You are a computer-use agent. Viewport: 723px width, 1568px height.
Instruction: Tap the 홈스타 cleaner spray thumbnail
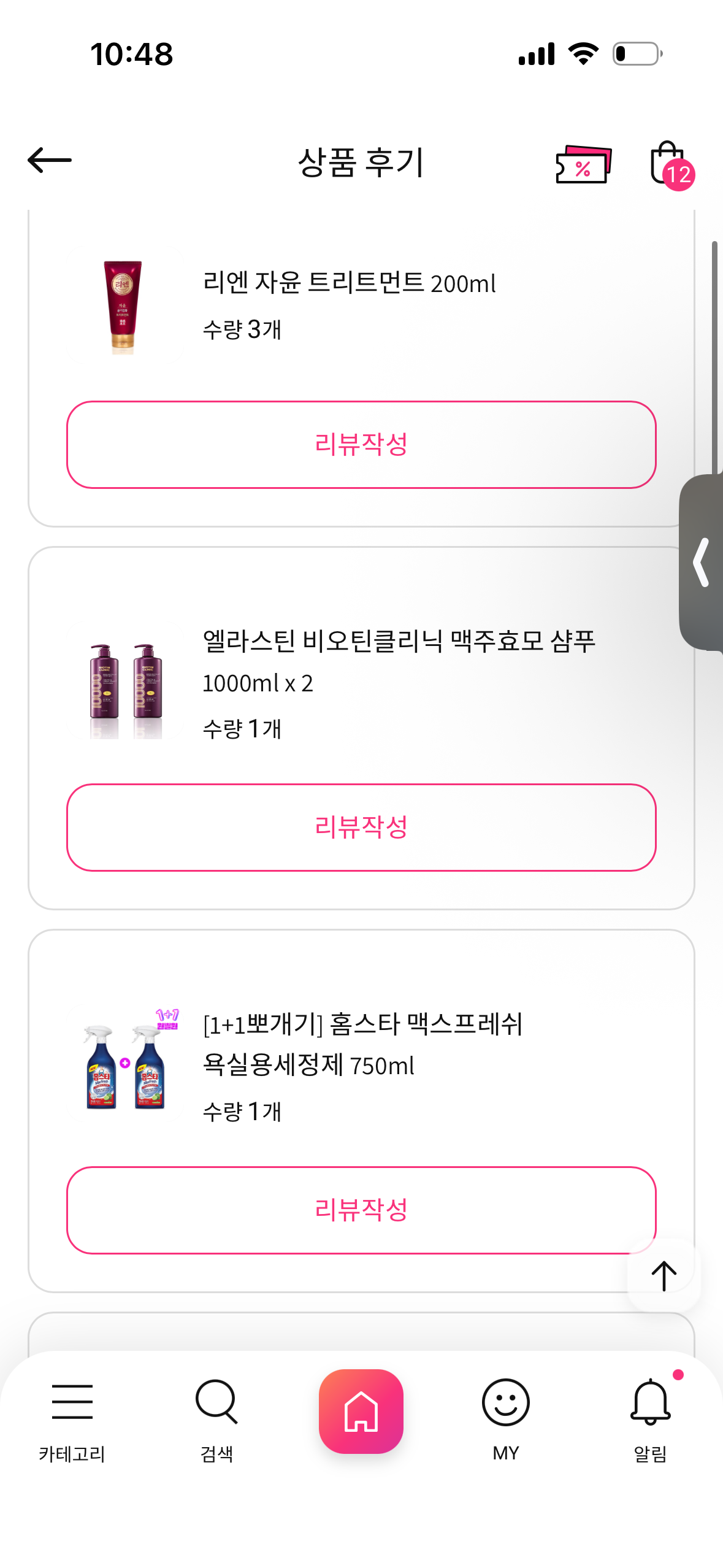pyautogui.click(x=126, y=1063)
